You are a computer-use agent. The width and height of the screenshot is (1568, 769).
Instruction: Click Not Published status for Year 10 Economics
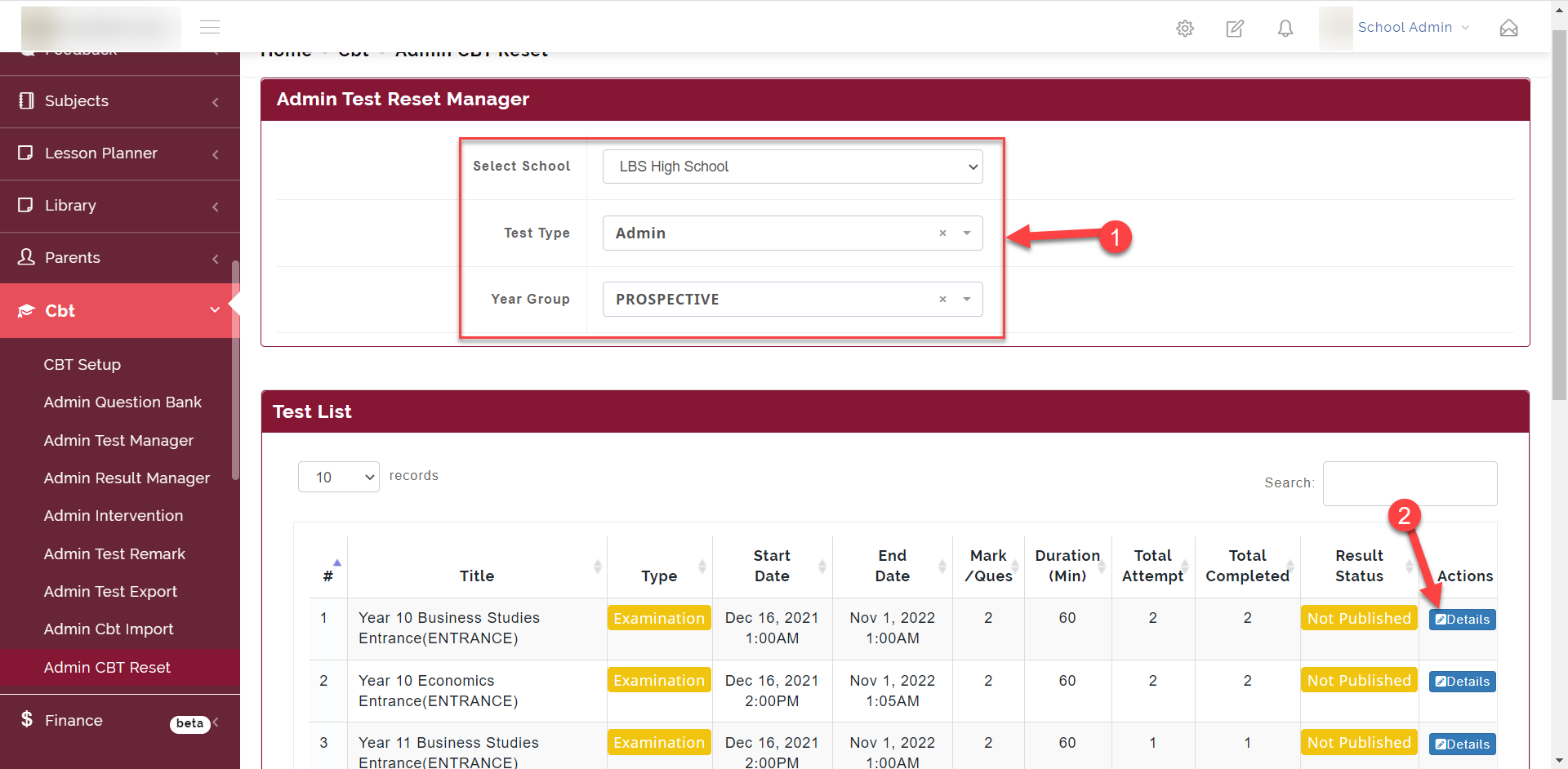click(x=1359, y=681)
